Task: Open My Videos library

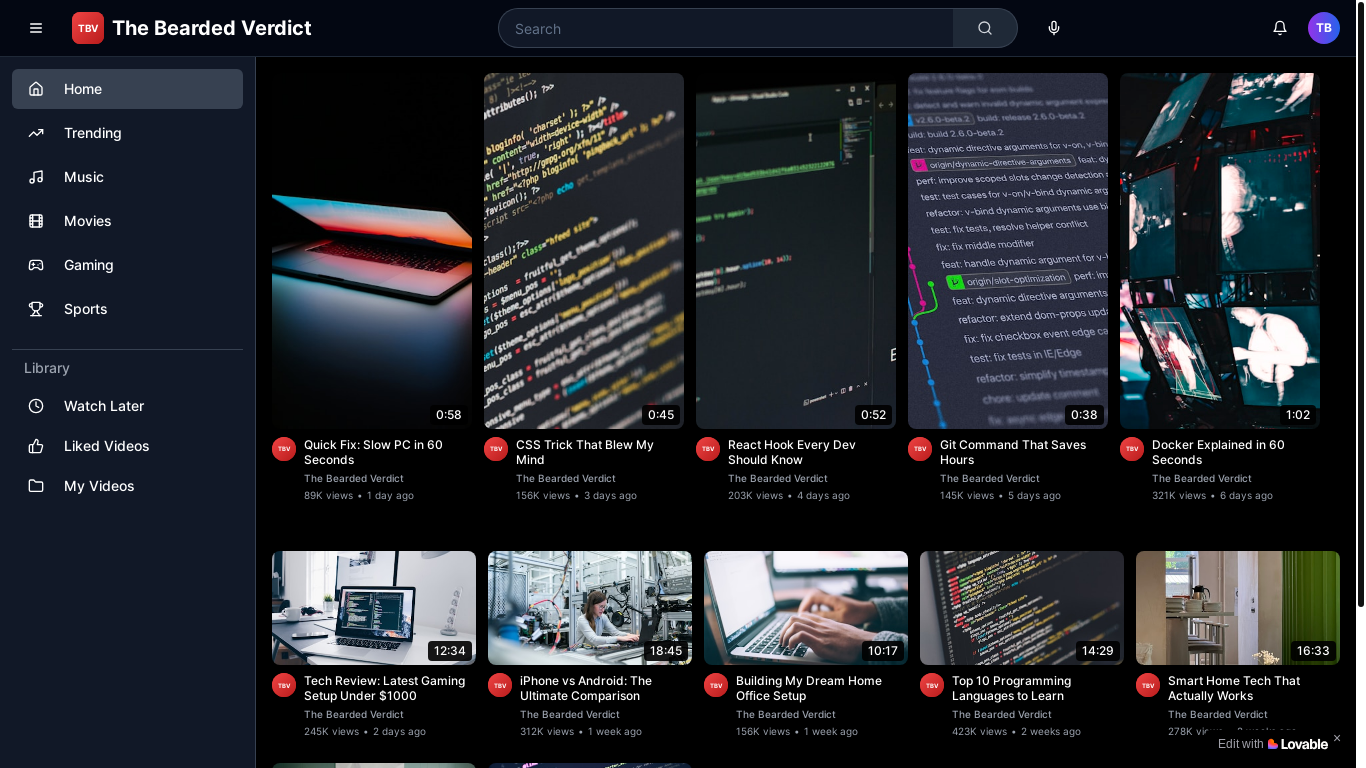Action: click(127, 486)
